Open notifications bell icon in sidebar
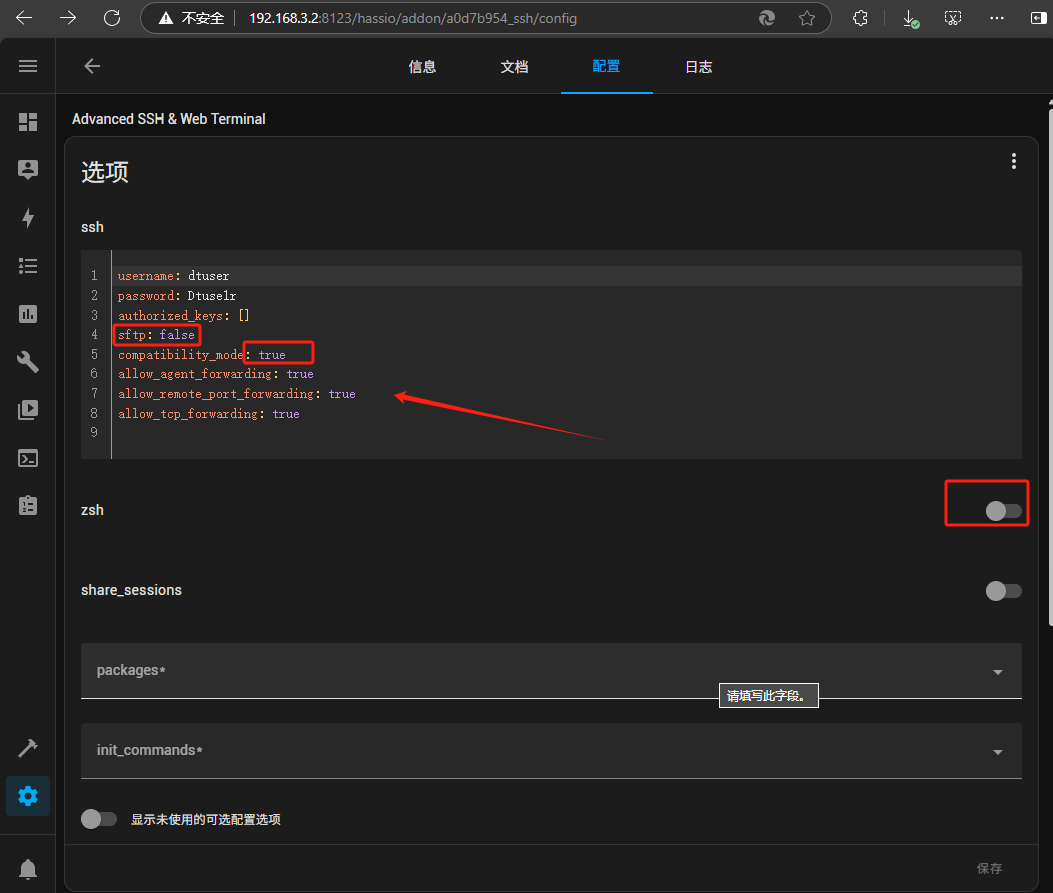The width and height of the screenshot is (1053, 893). pyautogui.click(x=28, y=868)
